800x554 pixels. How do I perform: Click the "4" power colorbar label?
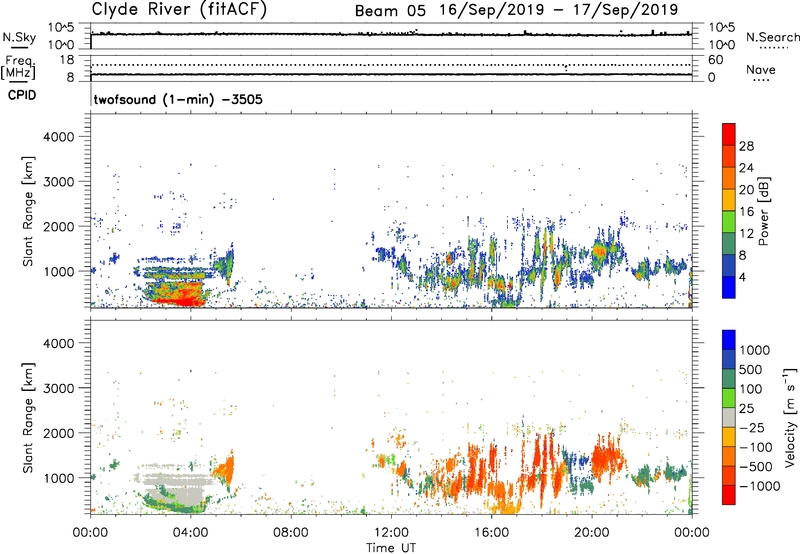(x=742, y=277)
